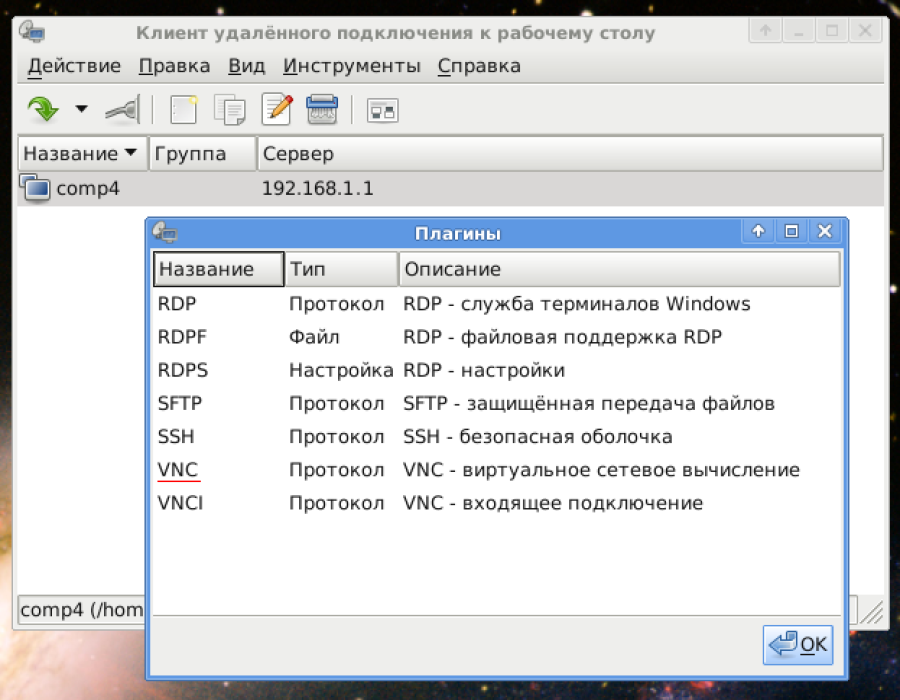Click the Сервер column header
900x700 pixels.
coord(570,154)
